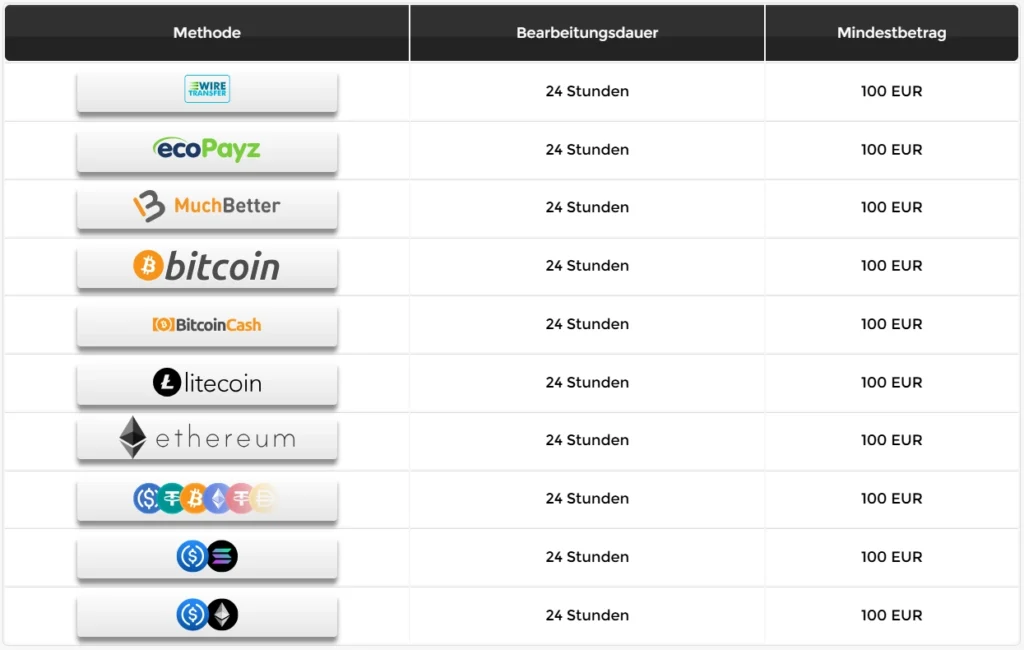Click the Bearbeitungsdauer column header
This screenshot has width=1024, height=650.
(x=587, y=33)
